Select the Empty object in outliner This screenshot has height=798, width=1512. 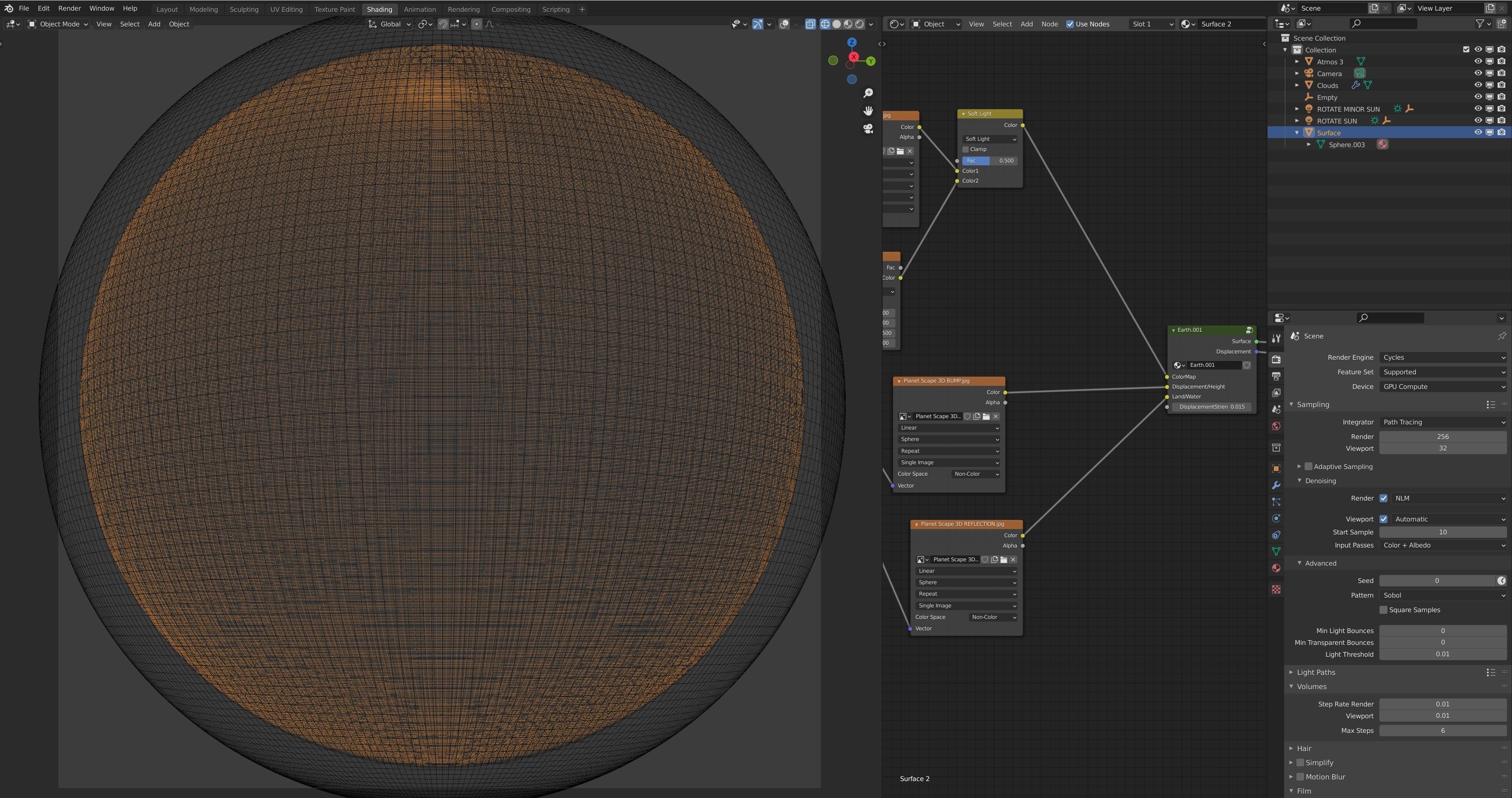click(x=1327, y=97)
